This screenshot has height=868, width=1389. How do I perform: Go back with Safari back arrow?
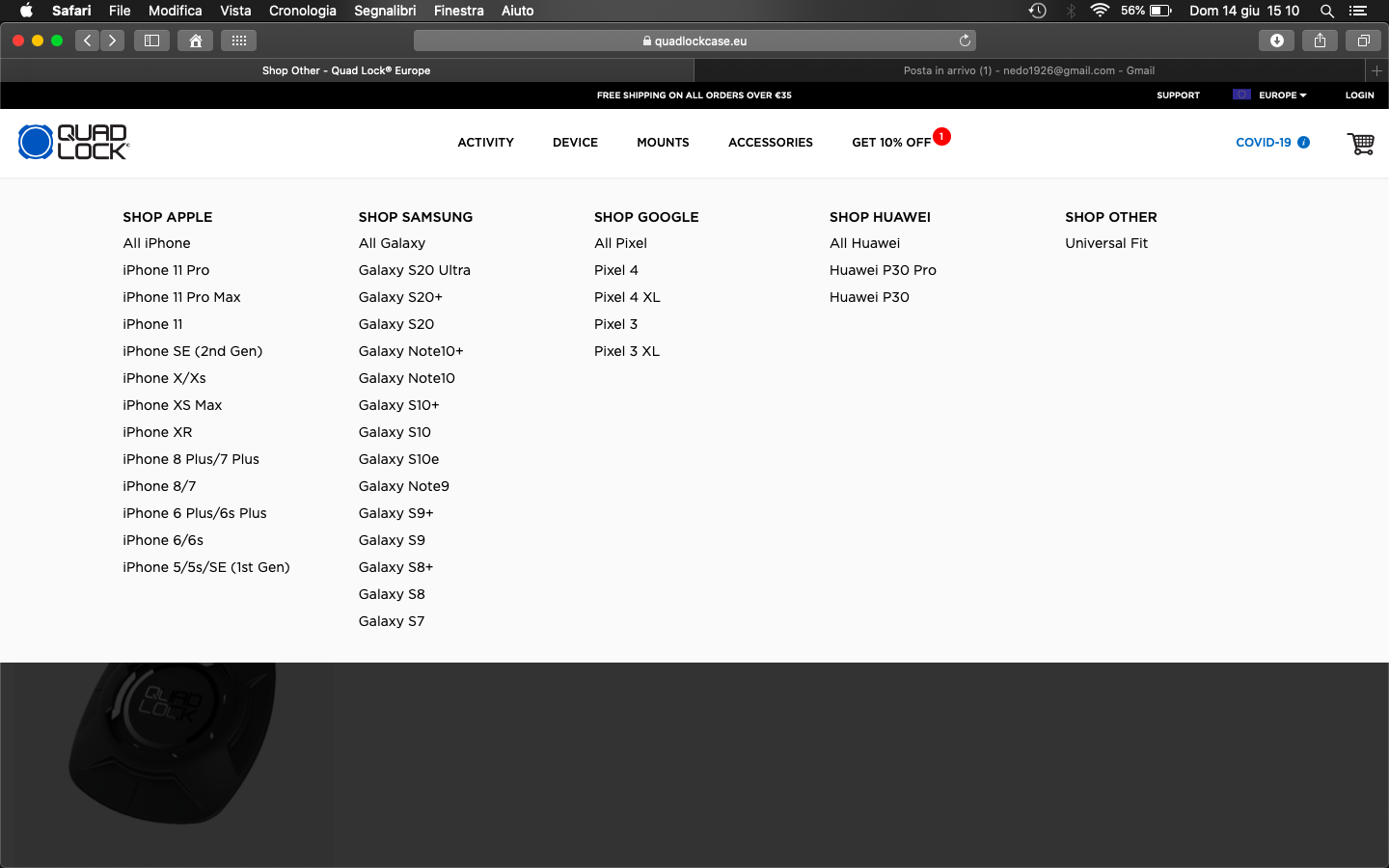(x=88, y=41)
